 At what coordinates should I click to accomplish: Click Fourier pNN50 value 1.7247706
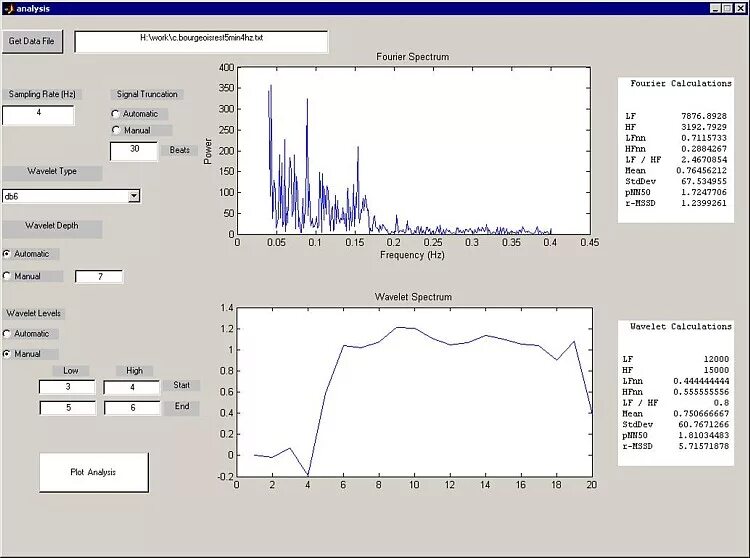[x=704, y=192]
